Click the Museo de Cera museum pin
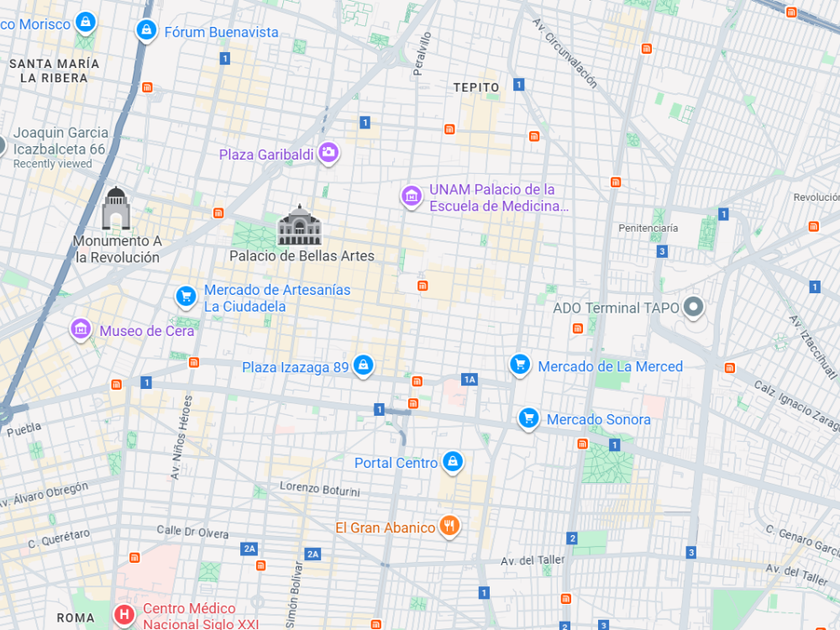Image resolution: width=840 pixels, height=630 pixels. tap(81, 328)
